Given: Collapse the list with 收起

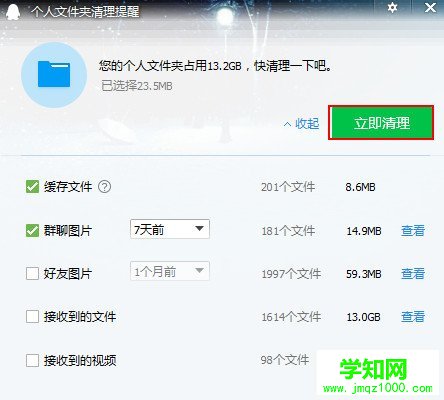Looking at the screenshot, I should coord(301,124).
